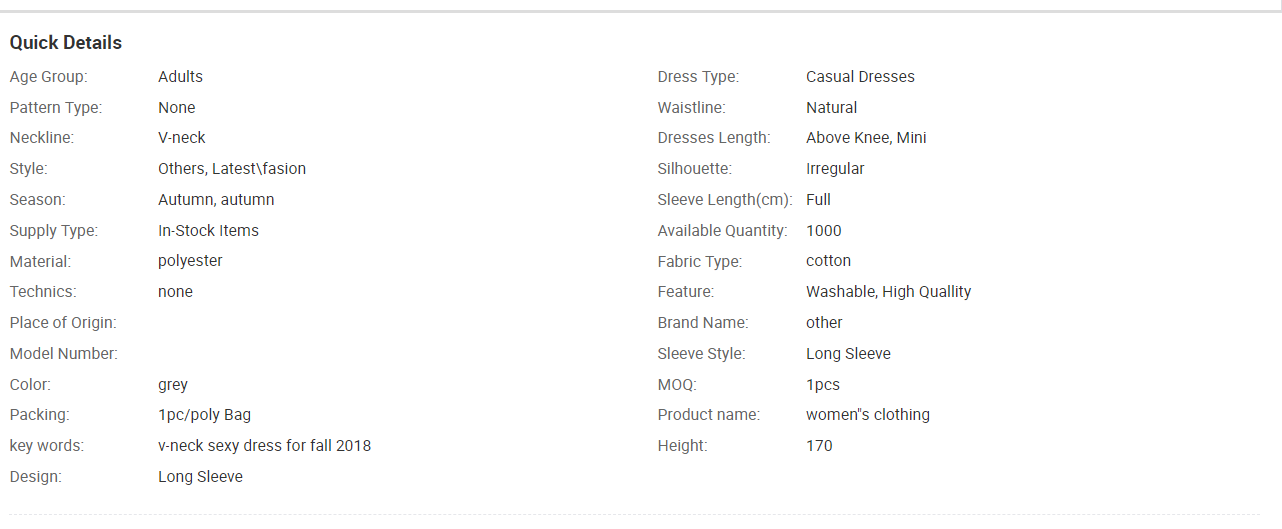Click the Season value Autumn, autumn

(216, 200)
